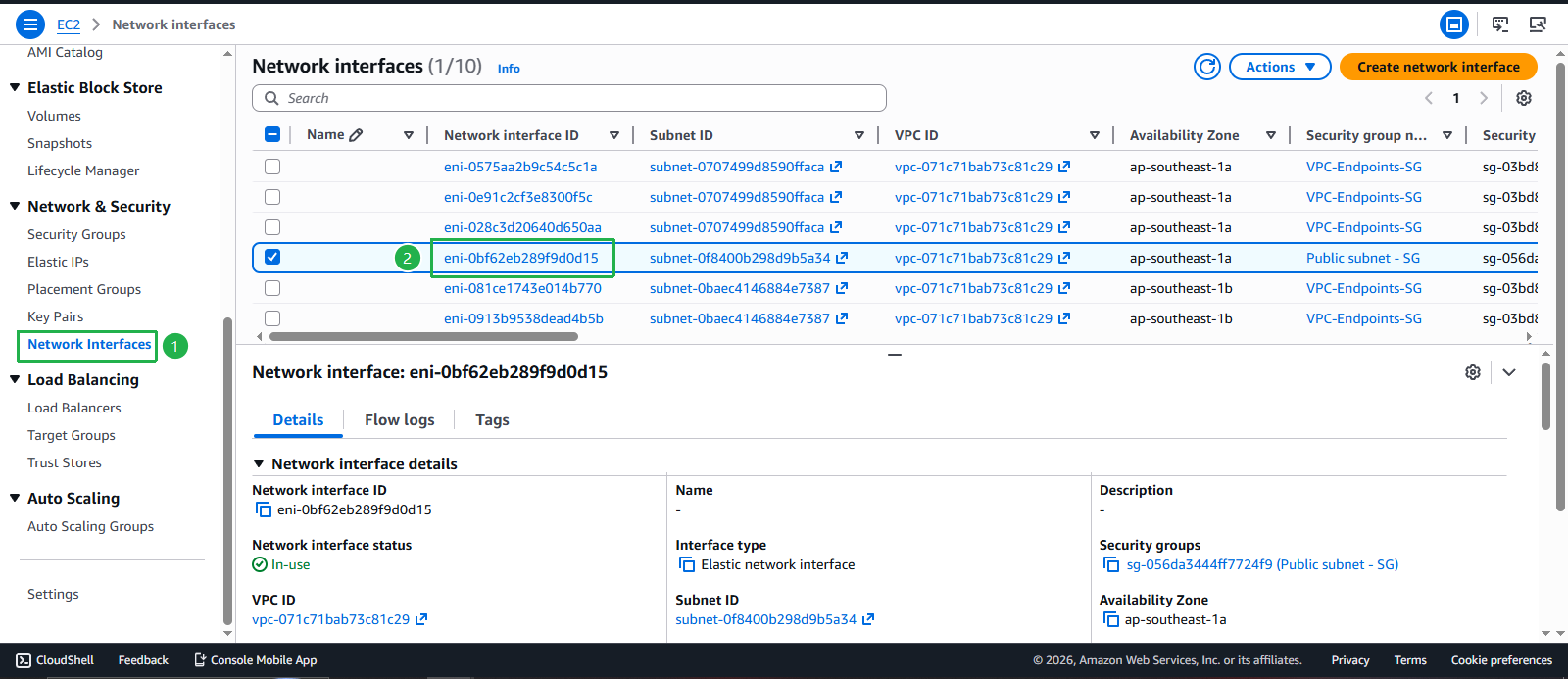
Task: Click the split panel resize handle
Action: pyautogui.click(x=895, y=355)
